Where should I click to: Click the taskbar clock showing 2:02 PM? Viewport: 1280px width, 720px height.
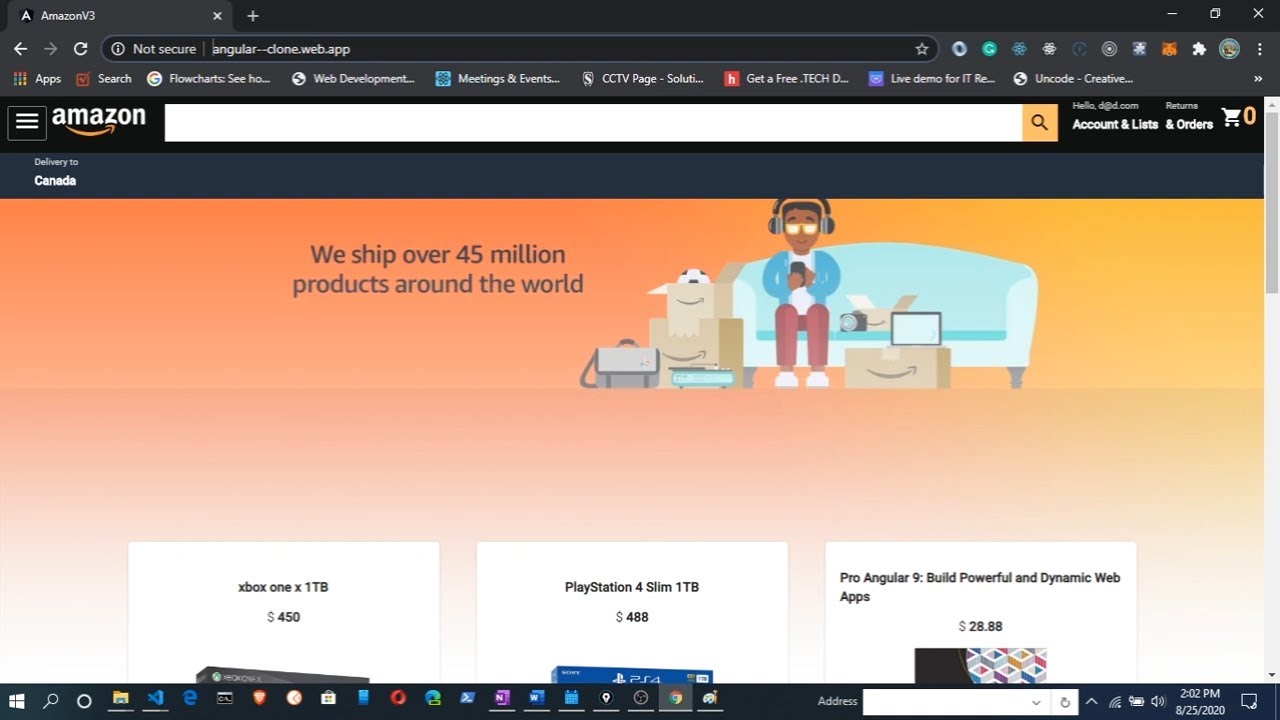[x=1199, y=700]
